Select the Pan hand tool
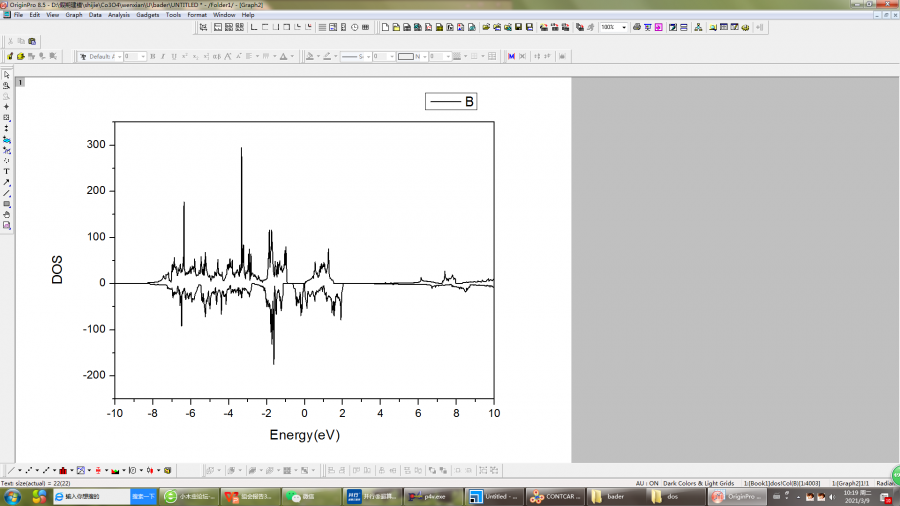This screenshot has height=506, width=900. click(x=6, y=214)
